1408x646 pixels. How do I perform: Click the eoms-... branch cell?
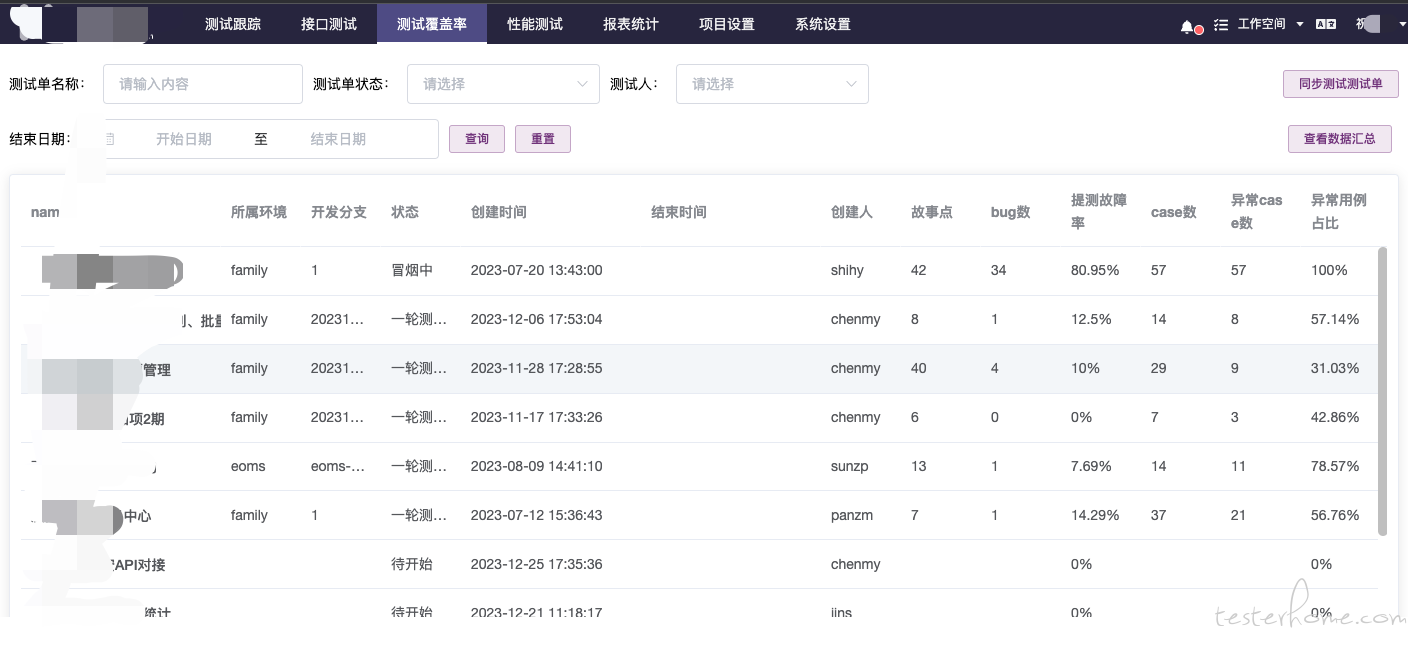(338, 466)
